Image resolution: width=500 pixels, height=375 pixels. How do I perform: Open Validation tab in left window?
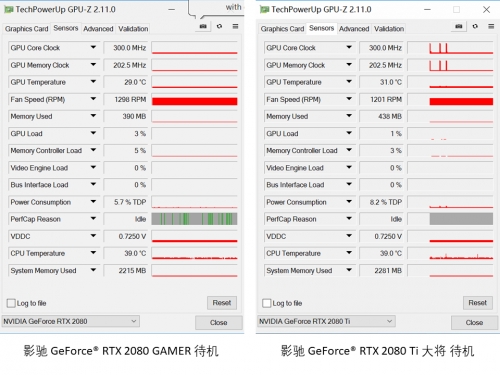click(133, 29)
